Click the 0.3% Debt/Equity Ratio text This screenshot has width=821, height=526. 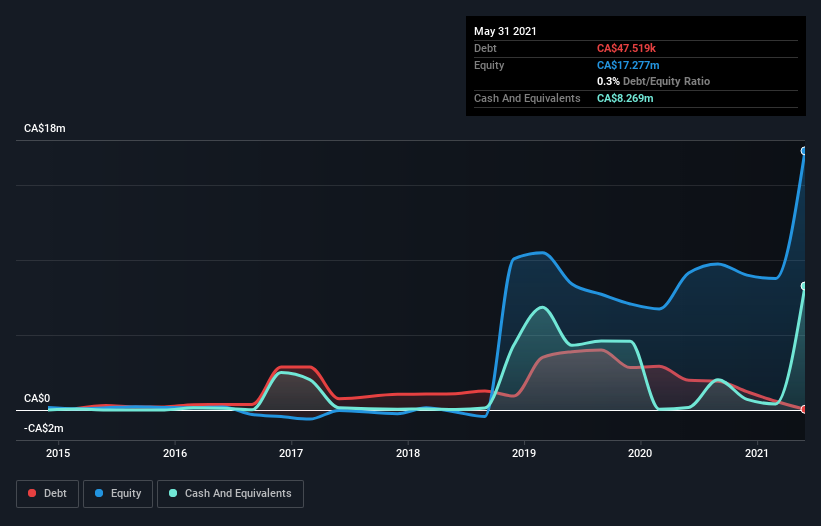tap(653, 82)
